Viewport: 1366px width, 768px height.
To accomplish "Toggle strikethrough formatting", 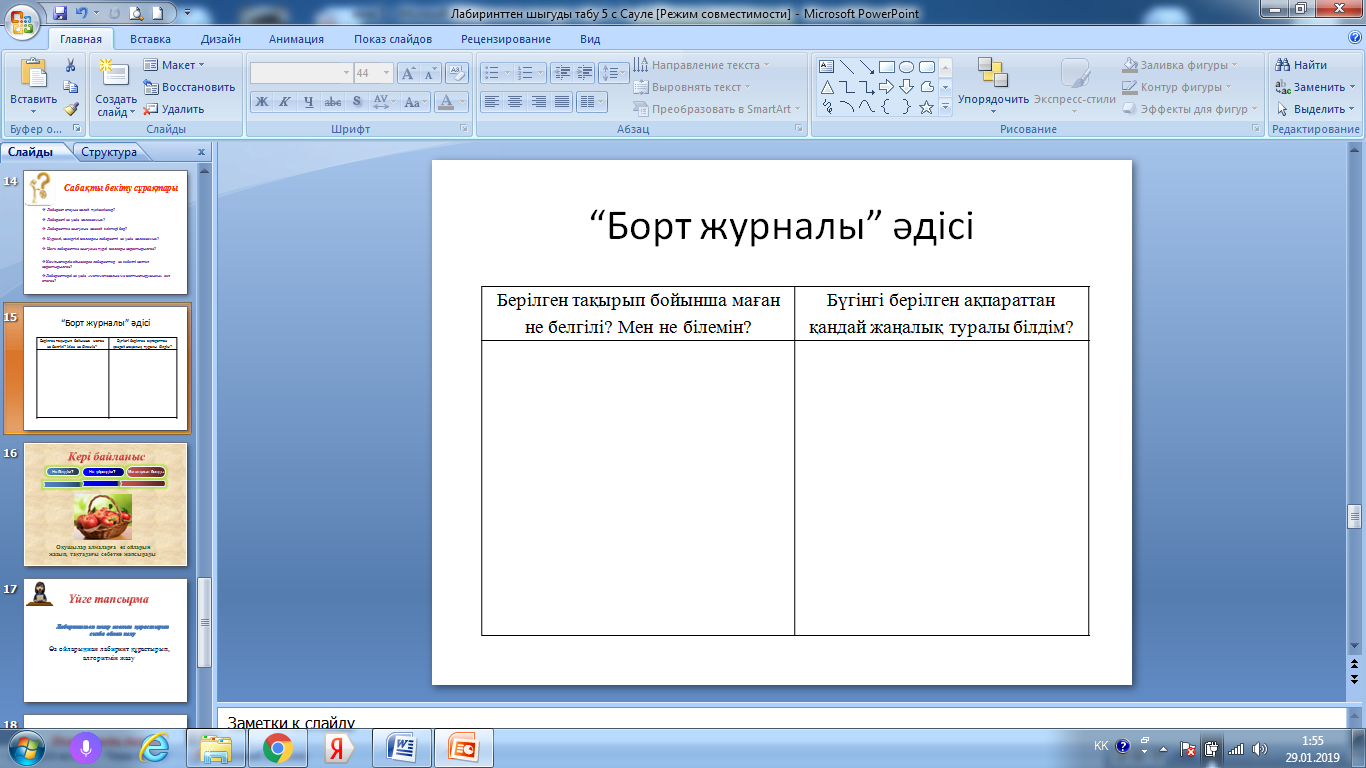I will tap(333, 102).
